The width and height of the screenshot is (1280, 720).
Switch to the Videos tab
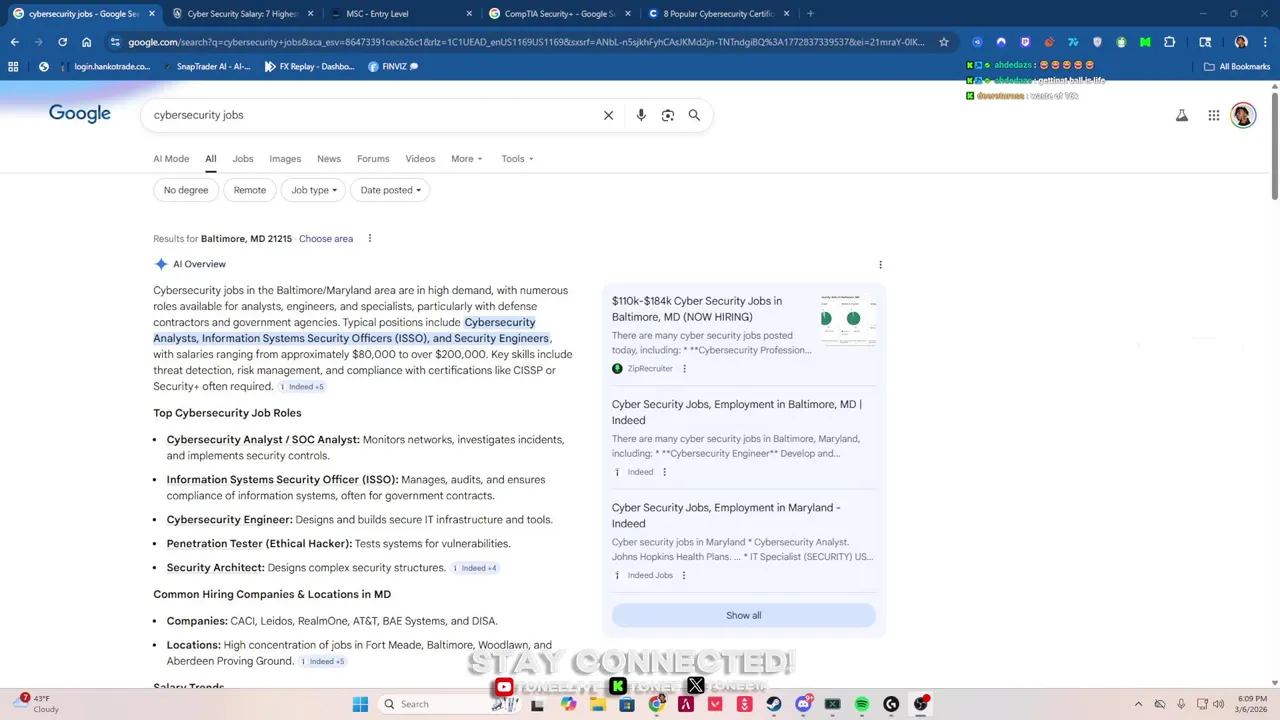click(x=420, y=159)
